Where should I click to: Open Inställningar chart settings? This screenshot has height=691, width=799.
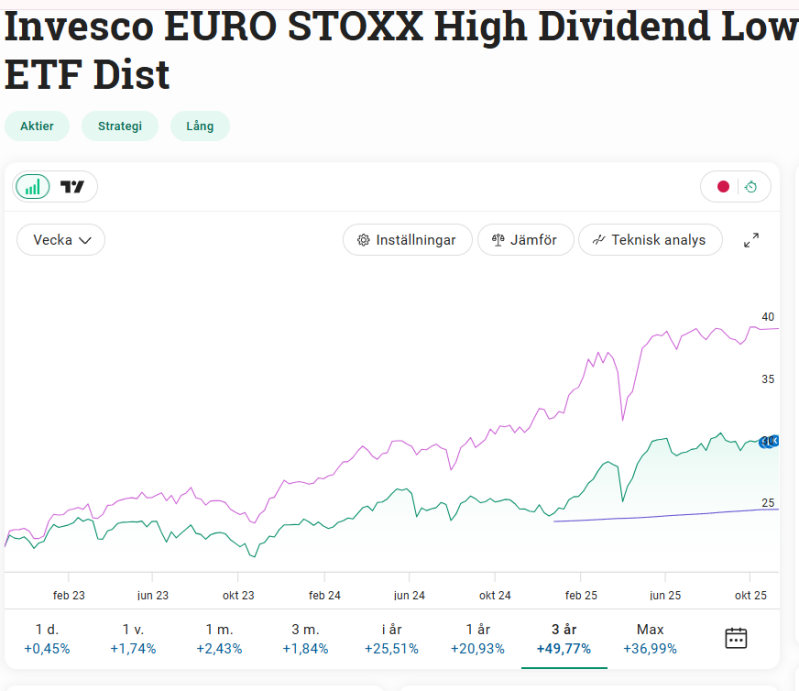coord(407,240)
